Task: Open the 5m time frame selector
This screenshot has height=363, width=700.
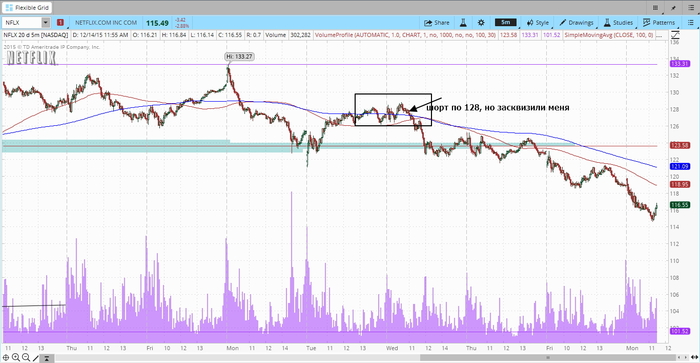Action: [x=505, y=22]
